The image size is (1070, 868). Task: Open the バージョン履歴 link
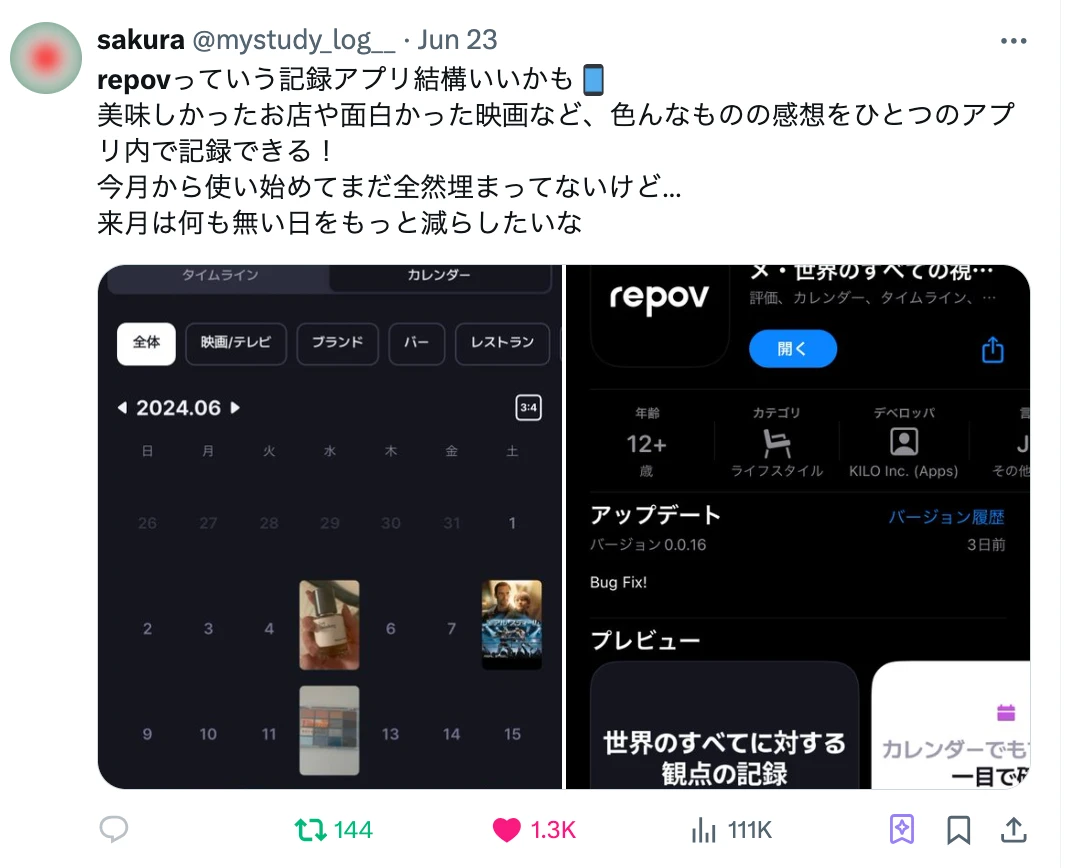tap(946, 517)
